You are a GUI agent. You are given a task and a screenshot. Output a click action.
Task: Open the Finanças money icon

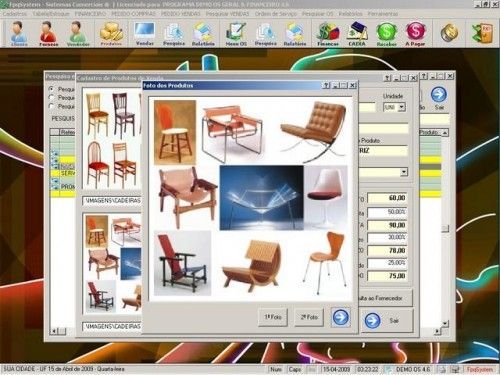[x=328, y=33]
